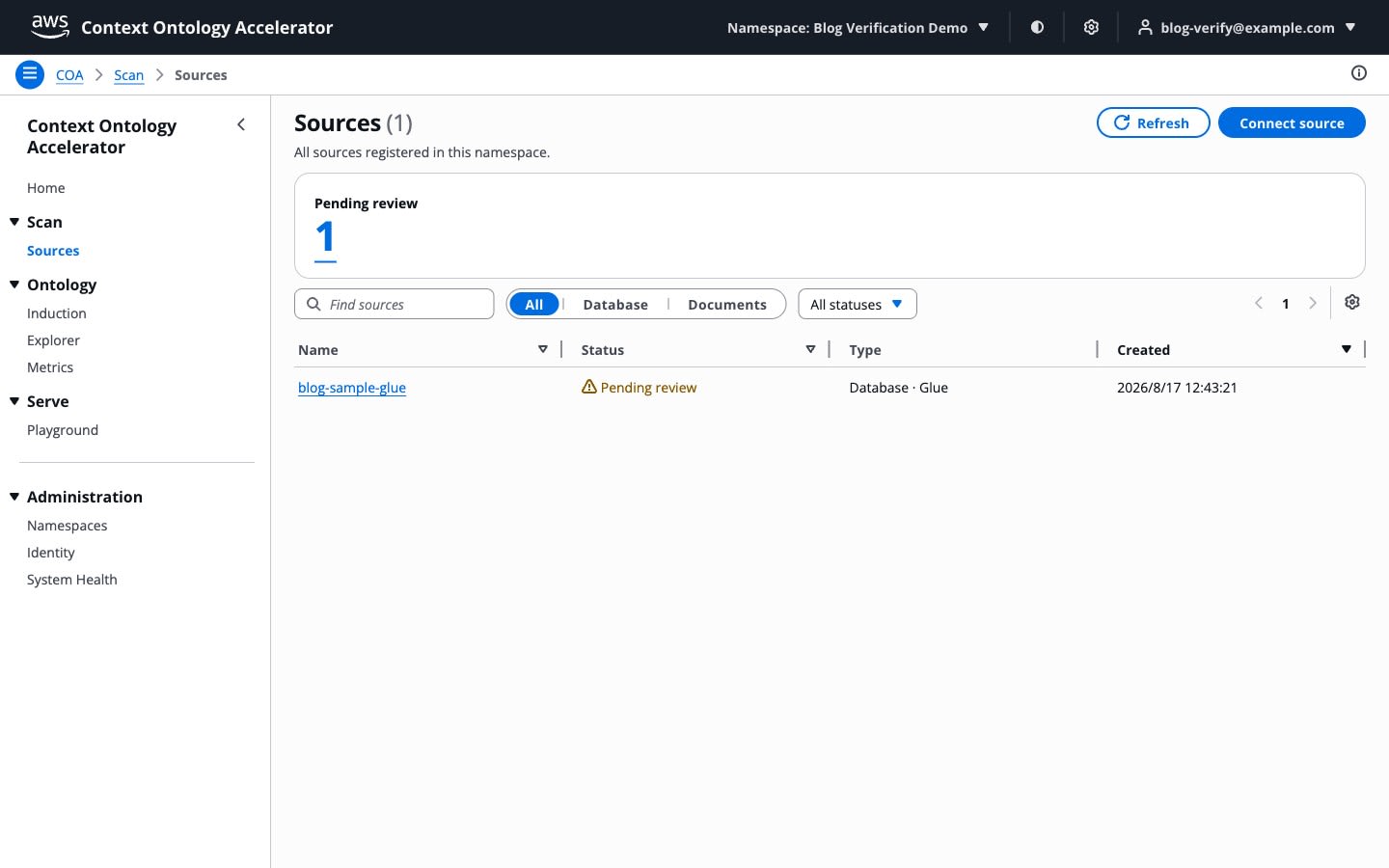Sort table by Name column

[x=543, y=349]
